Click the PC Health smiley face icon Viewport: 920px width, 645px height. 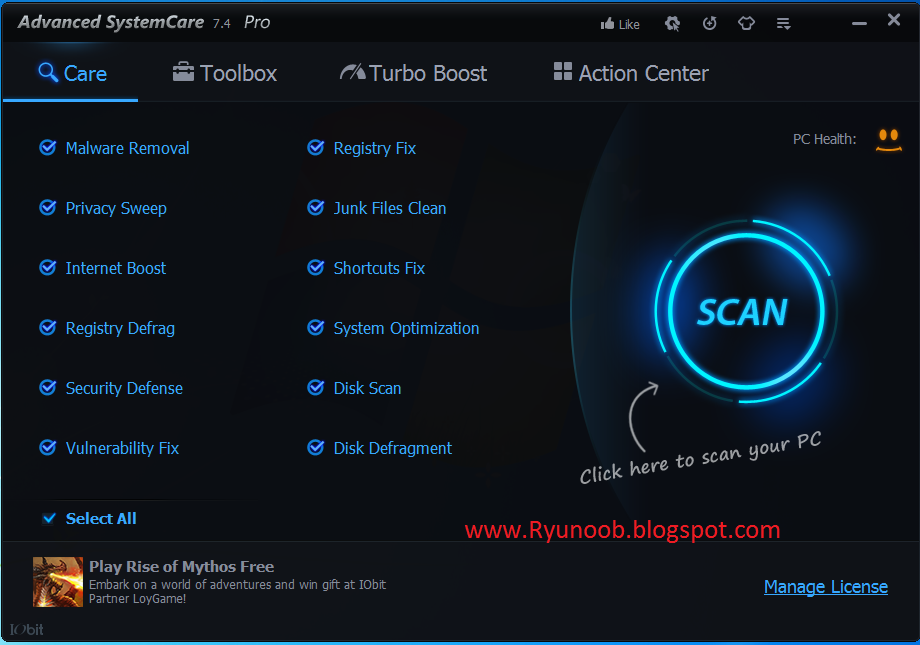(x=888, y=140)
